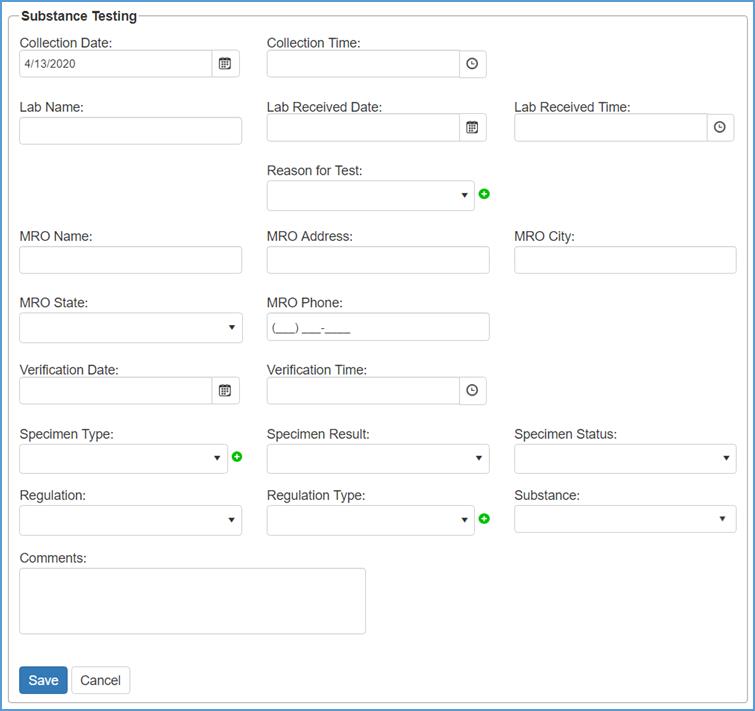Open the Specimen Status dropdown
Screen dimensions: 755x711
click(625, 459)
